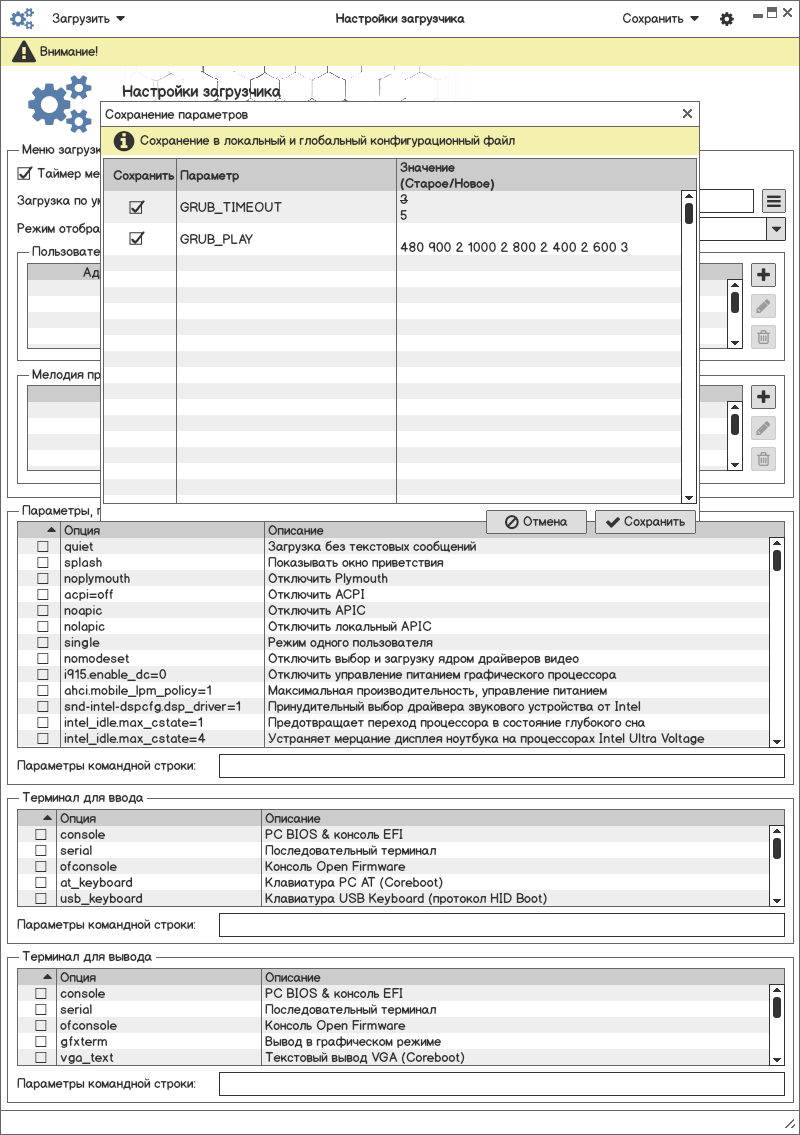Click the Значение (Старое/Новое) column header

point(547,175)
